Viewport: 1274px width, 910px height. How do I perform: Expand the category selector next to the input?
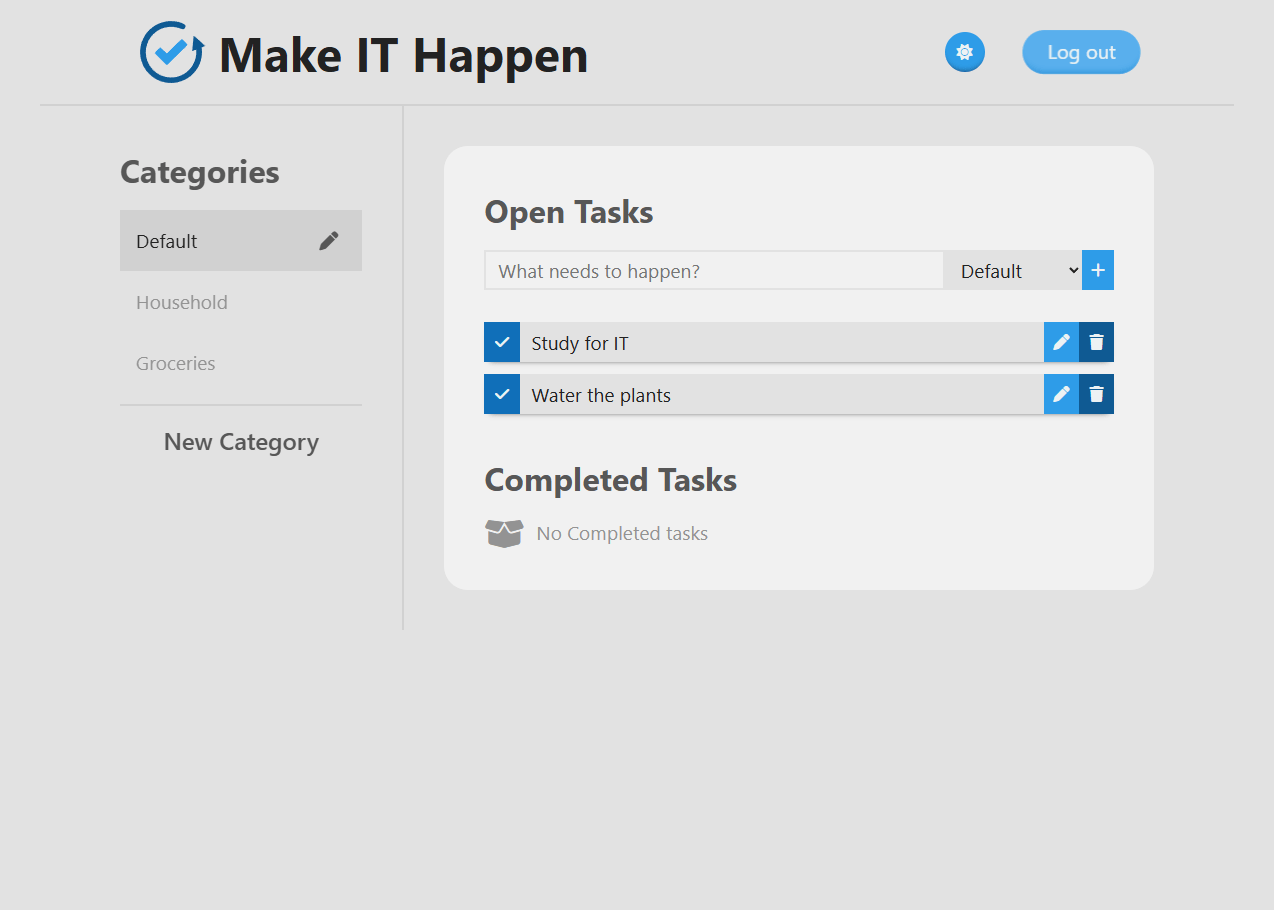click(1013, 270)
